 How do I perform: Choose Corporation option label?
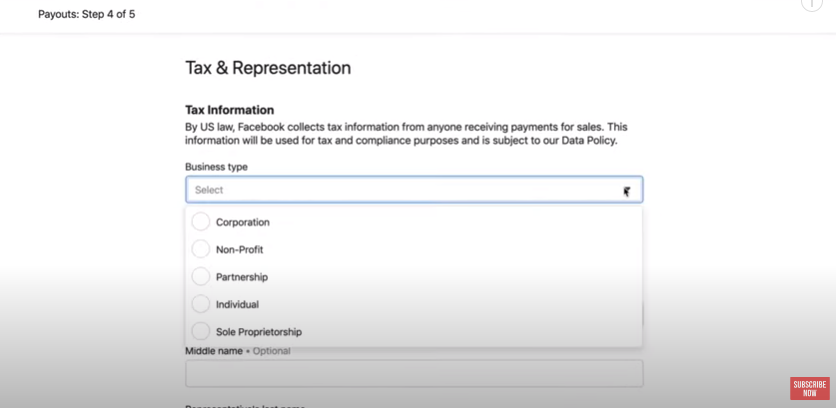point(243,222)
